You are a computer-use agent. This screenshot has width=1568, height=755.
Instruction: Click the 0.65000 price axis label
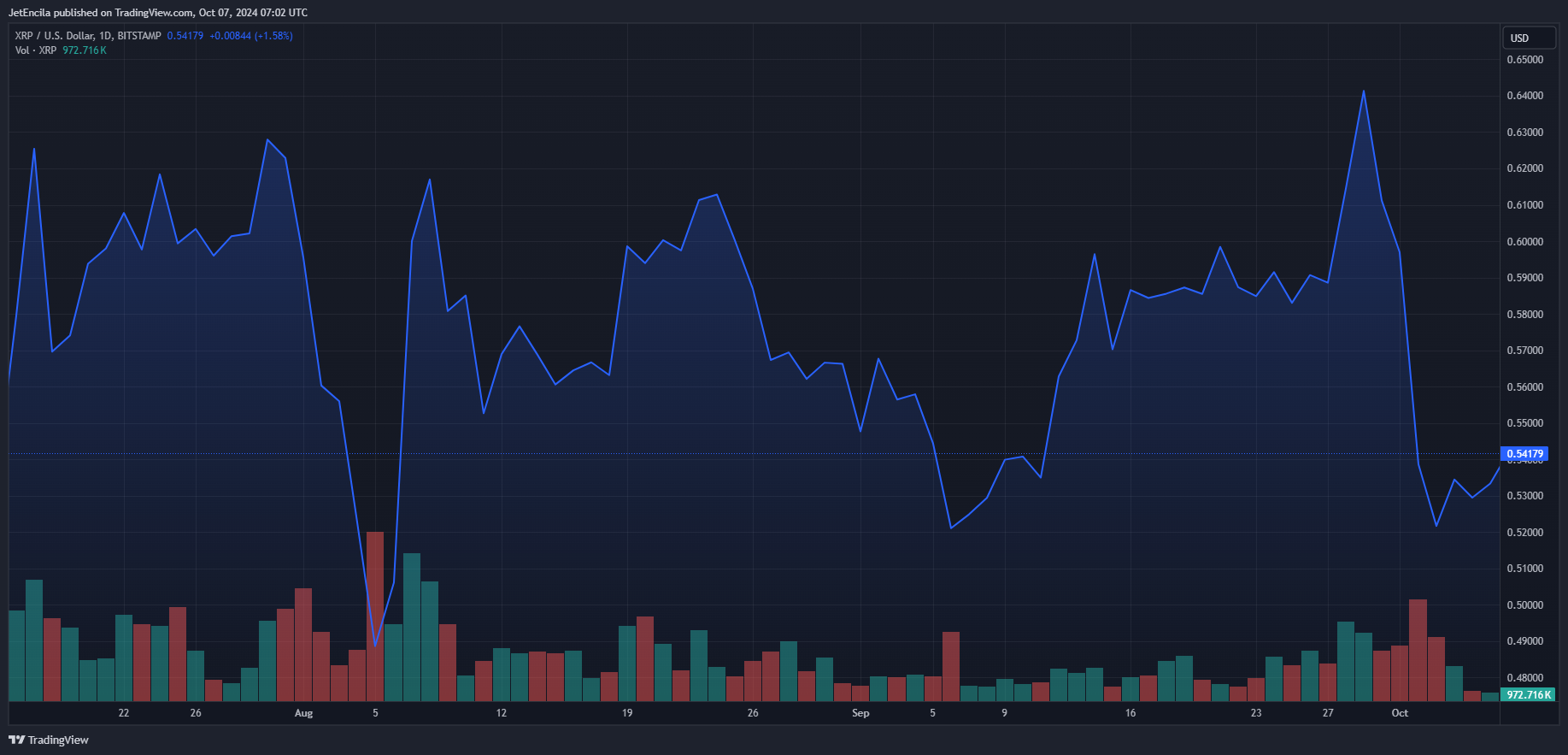point(1524,60)
